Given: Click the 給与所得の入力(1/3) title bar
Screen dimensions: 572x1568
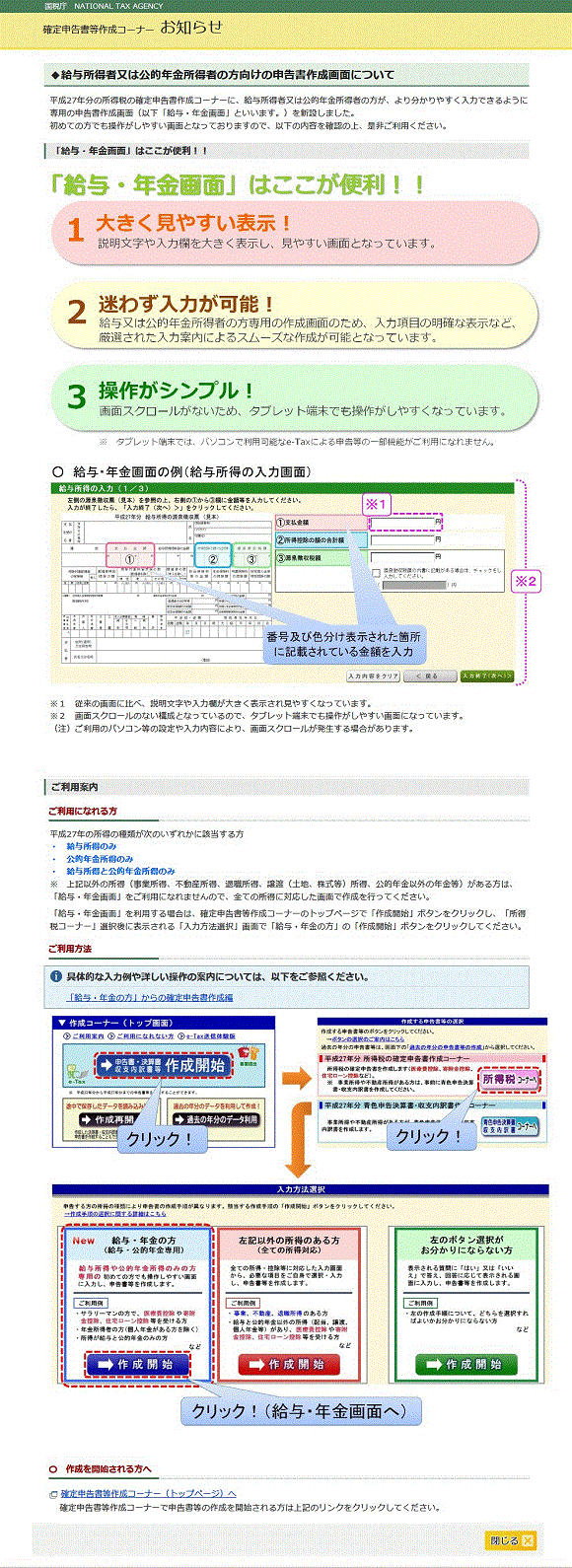Looking at the screenshot, I should point(284,488).
